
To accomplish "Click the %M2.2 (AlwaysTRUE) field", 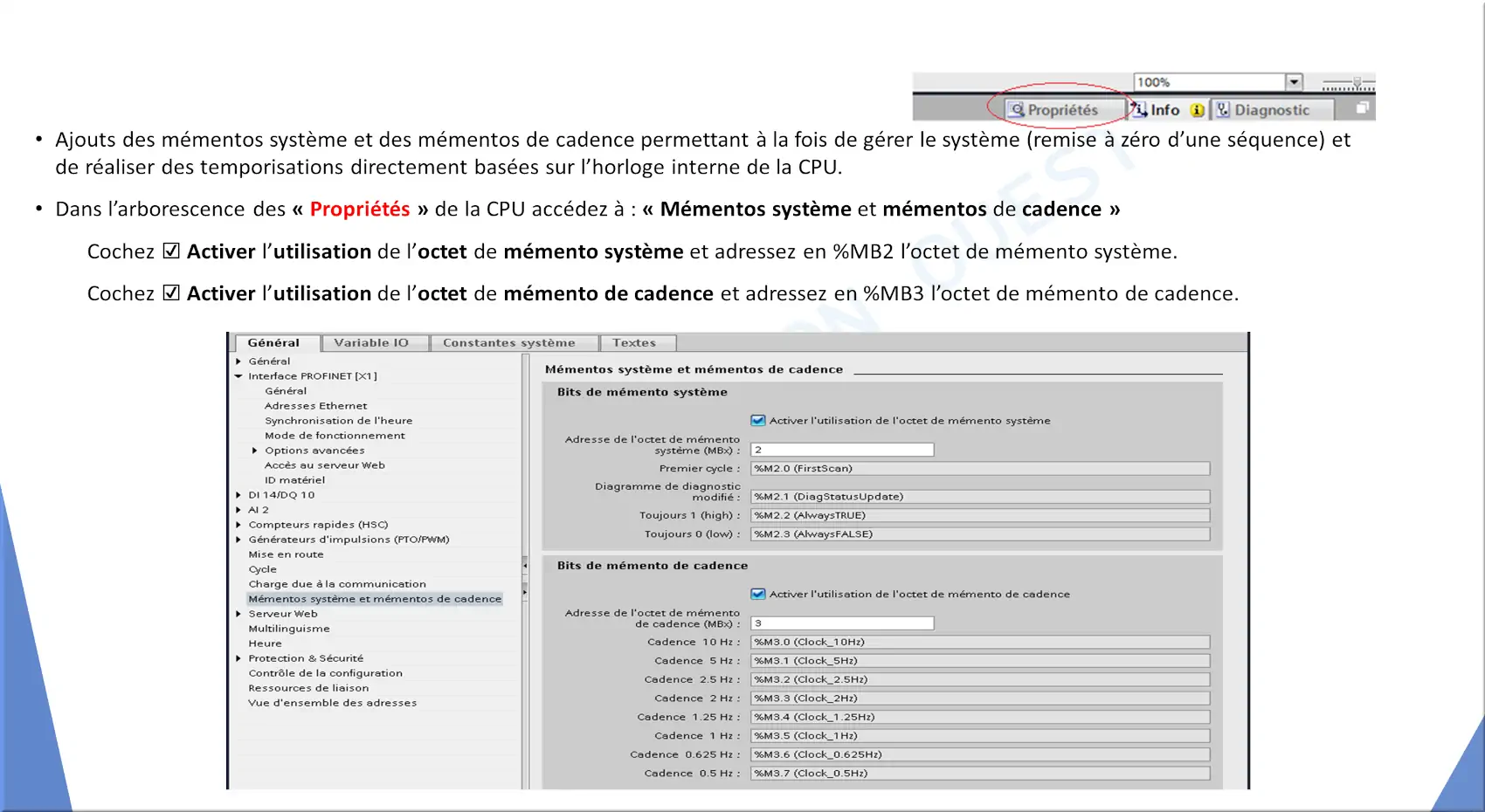I will coord(980,516).
